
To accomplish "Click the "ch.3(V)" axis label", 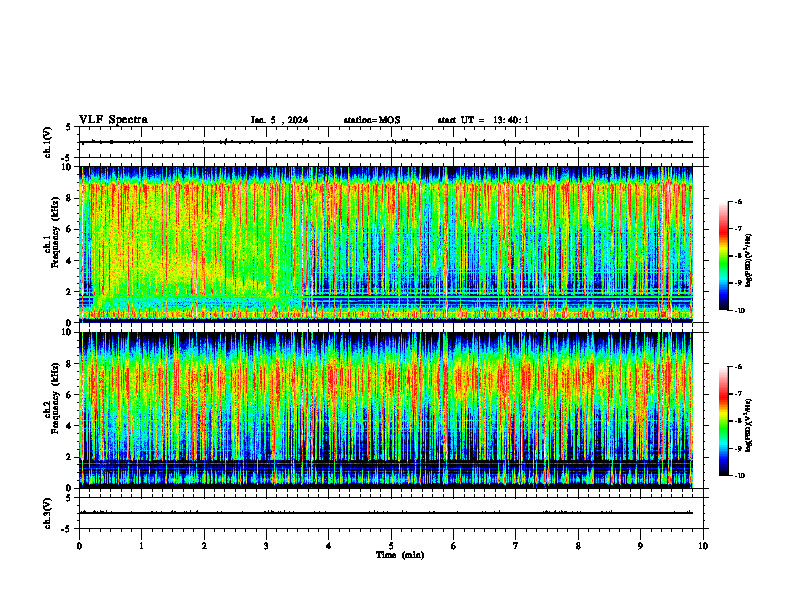I will click(48, 513).
